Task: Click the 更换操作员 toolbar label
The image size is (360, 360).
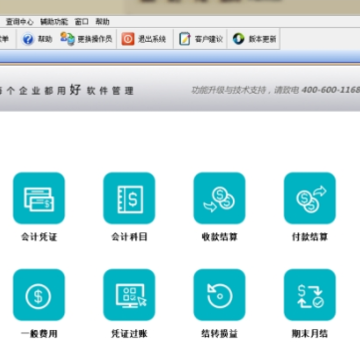Action: tap(95, 39)
